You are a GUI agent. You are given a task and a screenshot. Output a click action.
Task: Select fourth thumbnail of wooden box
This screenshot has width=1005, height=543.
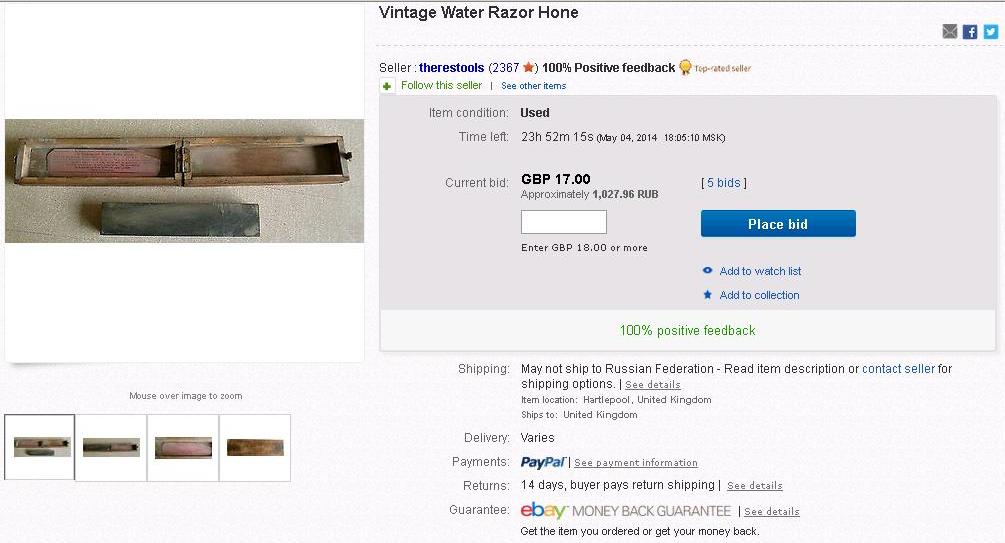click(x=255, y=447)
